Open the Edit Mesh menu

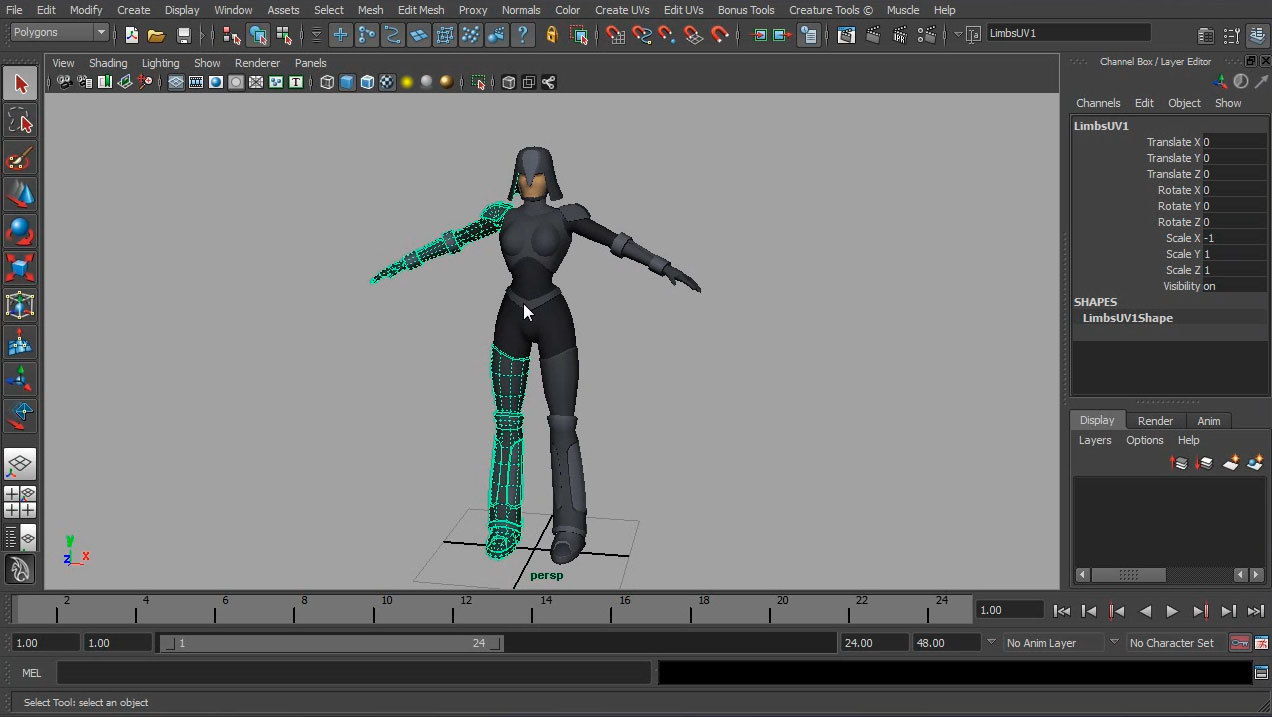click(420, 10)
